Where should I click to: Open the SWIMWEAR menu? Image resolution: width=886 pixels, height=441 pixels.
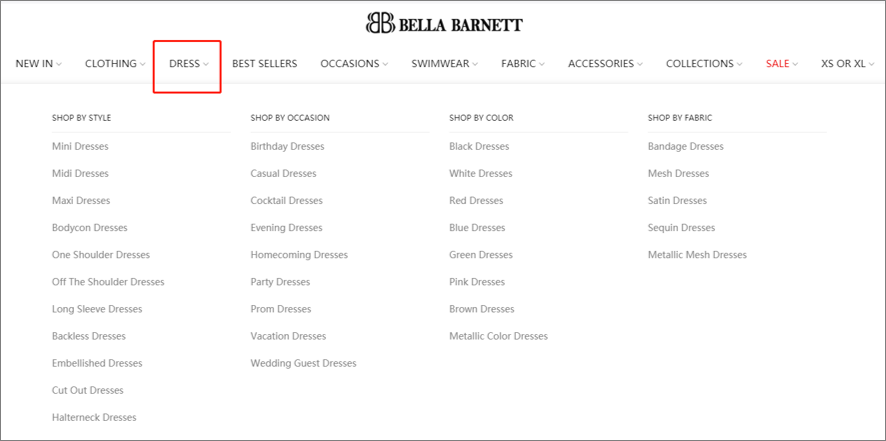[x=445, y=64]
